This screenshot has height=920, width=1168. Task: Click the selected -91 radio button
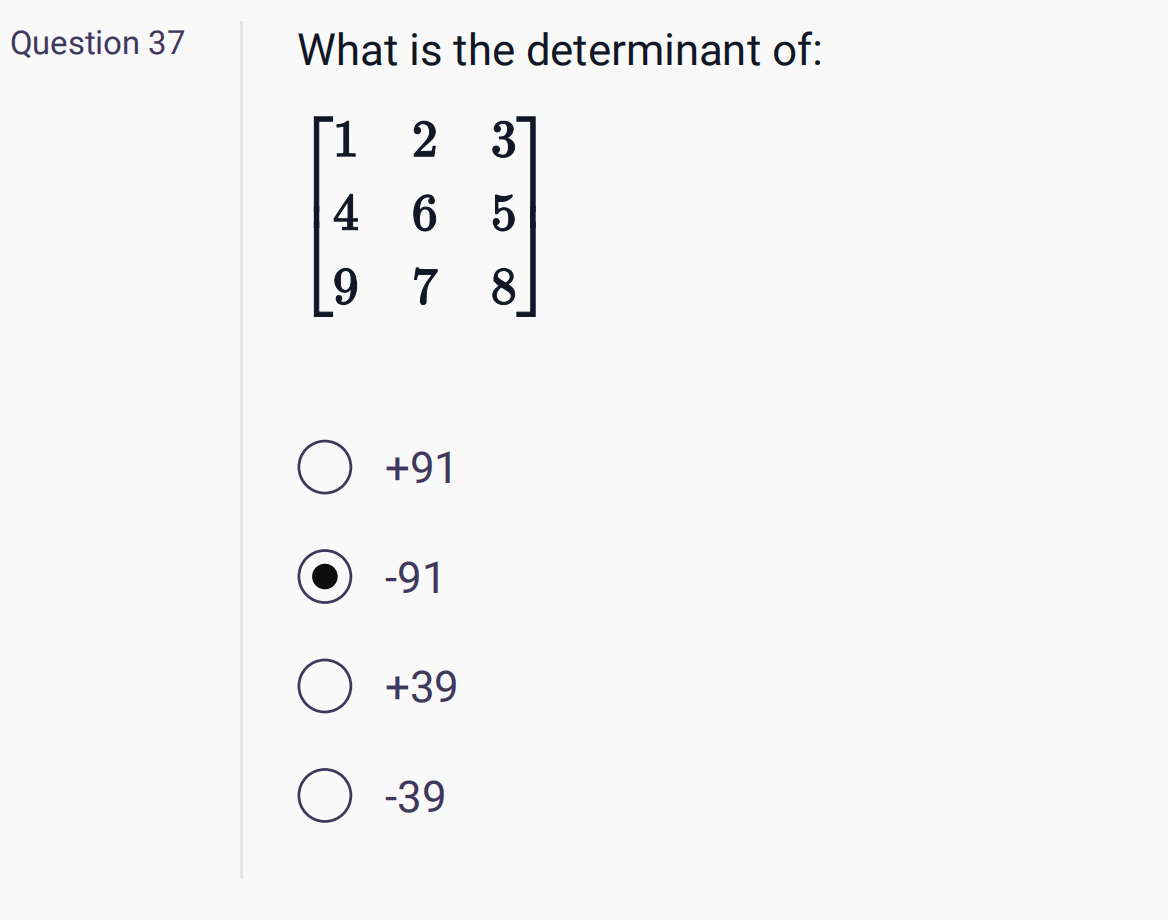pos(325,577)
